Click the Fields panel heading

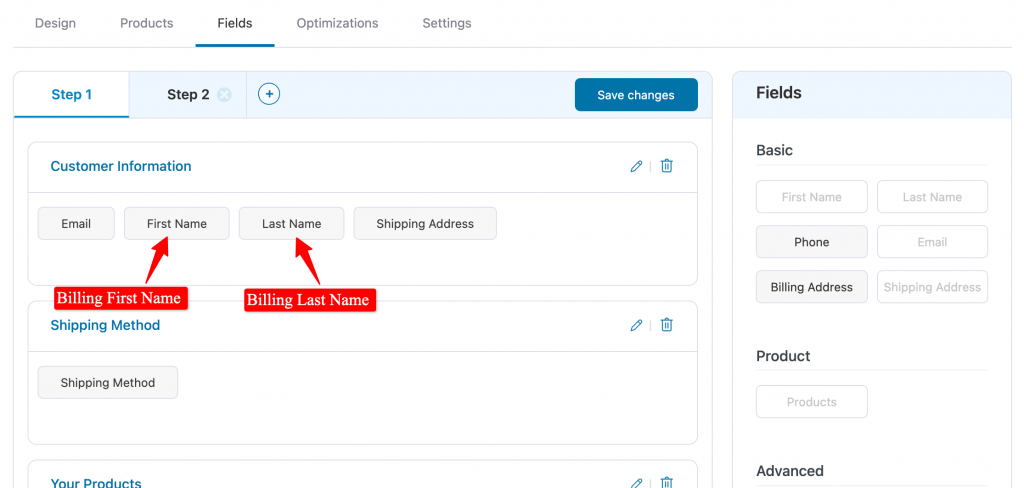pos(778,93)
